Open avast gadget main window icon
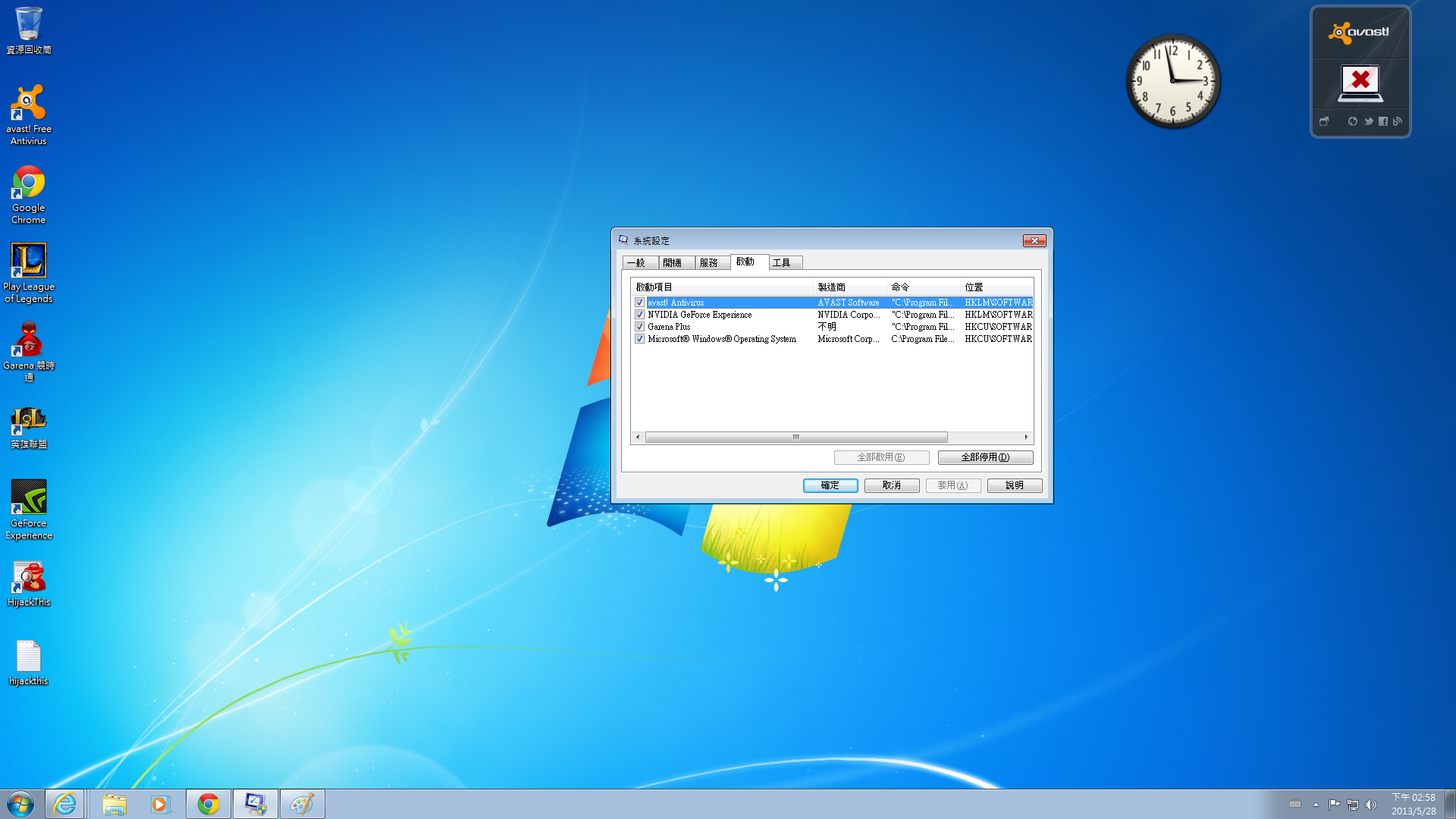Screen dimensions: 1456x819 point(1324,121)
